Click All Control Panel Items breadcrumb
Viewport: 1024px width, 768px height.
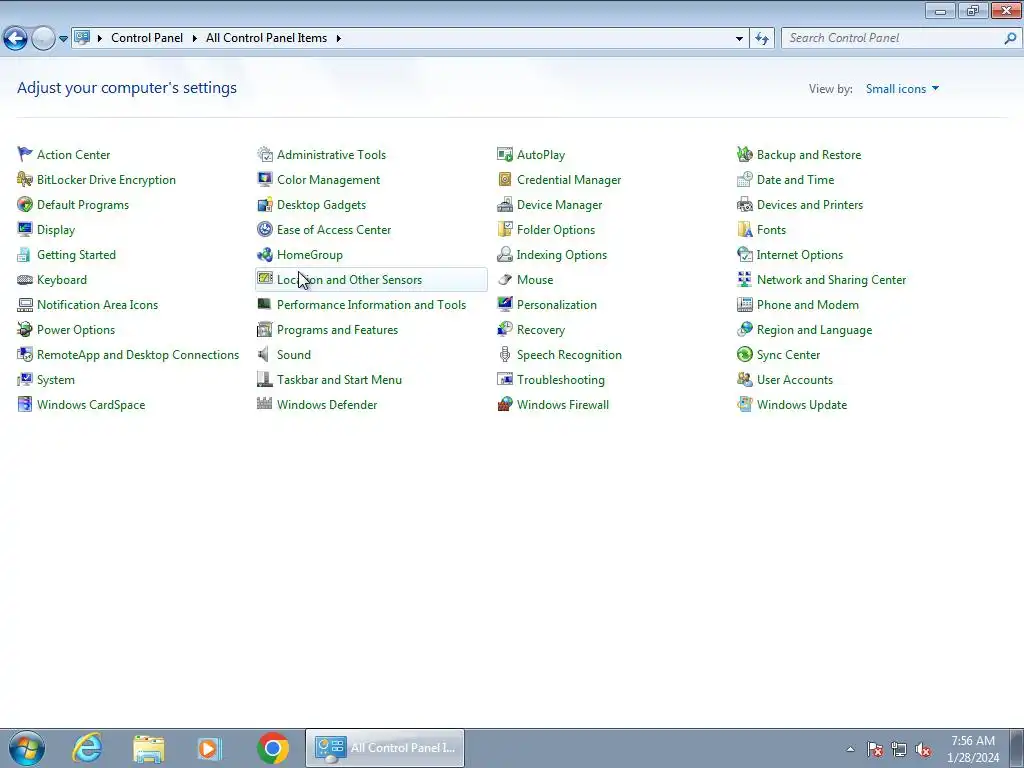point(266,38)
